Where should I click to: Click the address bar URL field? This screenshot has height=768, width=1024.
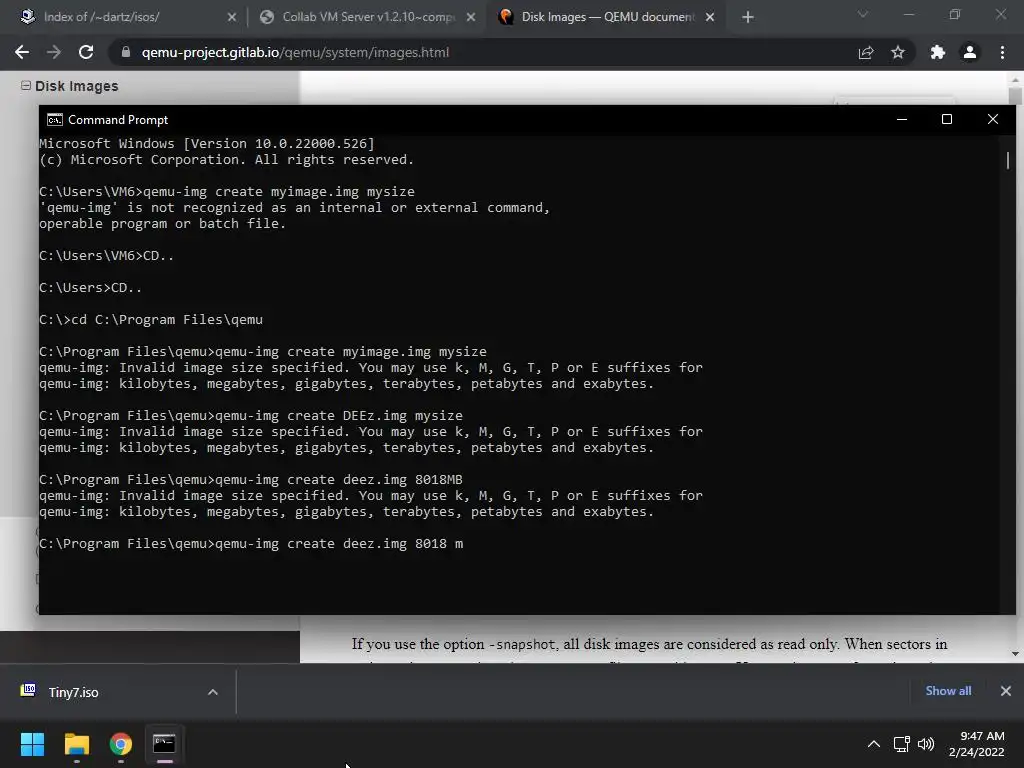(483, 52)
